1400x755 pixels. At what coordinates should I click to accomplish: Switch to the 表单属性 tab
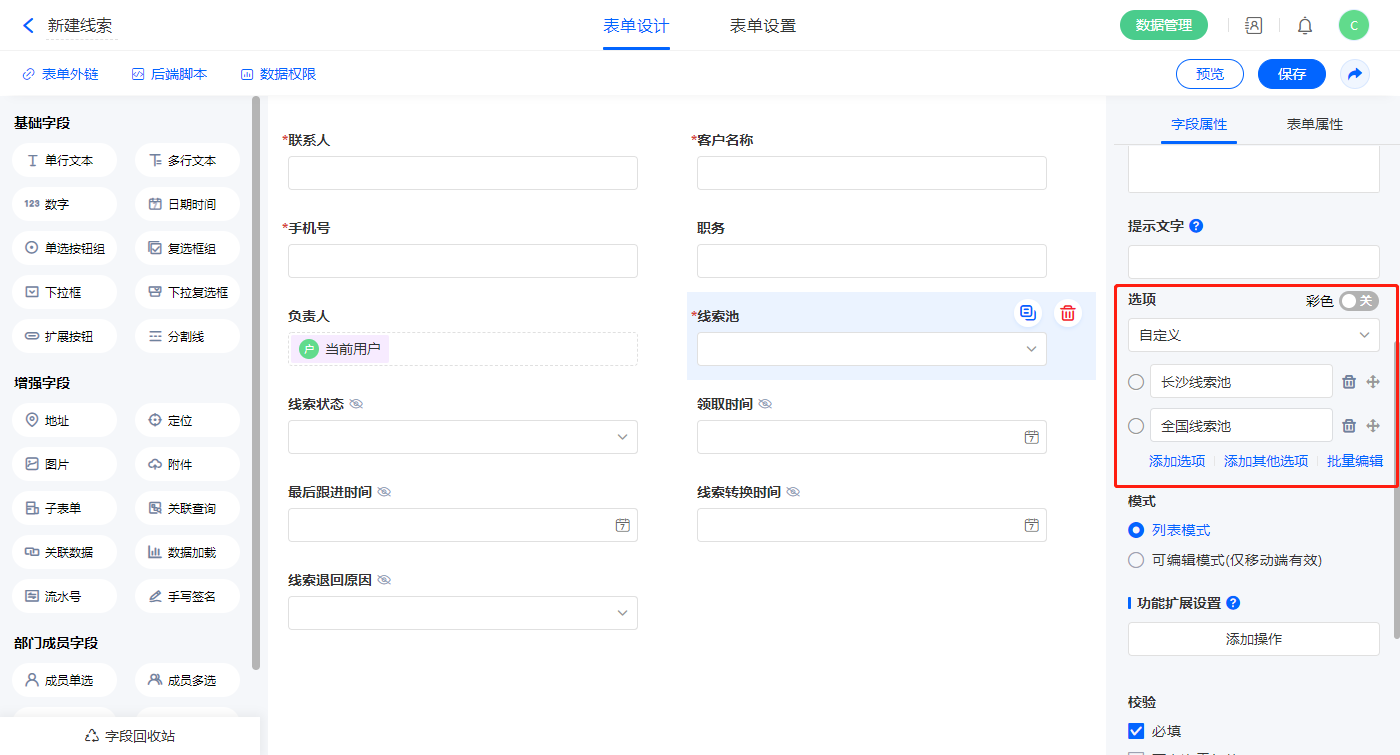point(1314,124)
